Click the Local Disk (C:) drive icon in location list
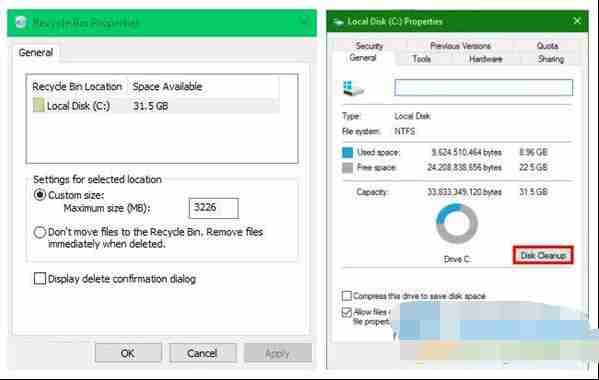The image size is (599, 380). tap(39, 105)
